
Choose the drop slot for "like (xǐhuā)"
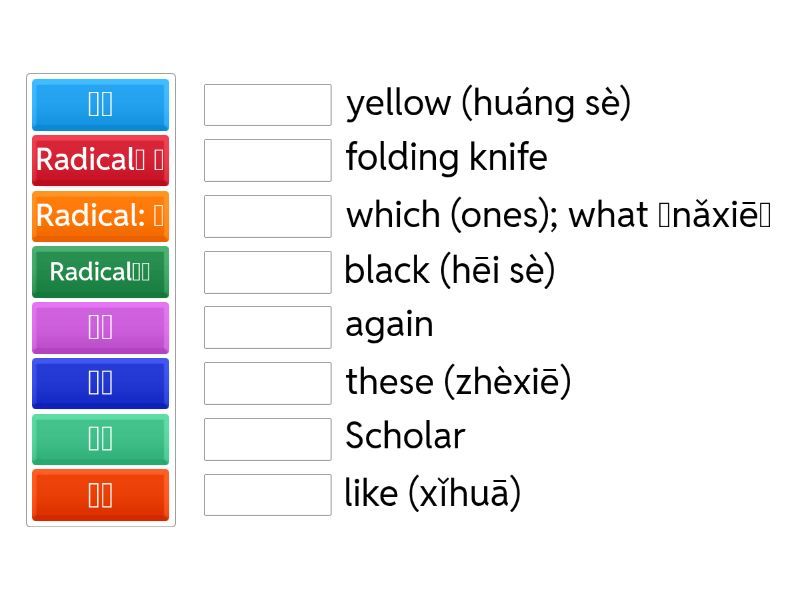(267, 495)
